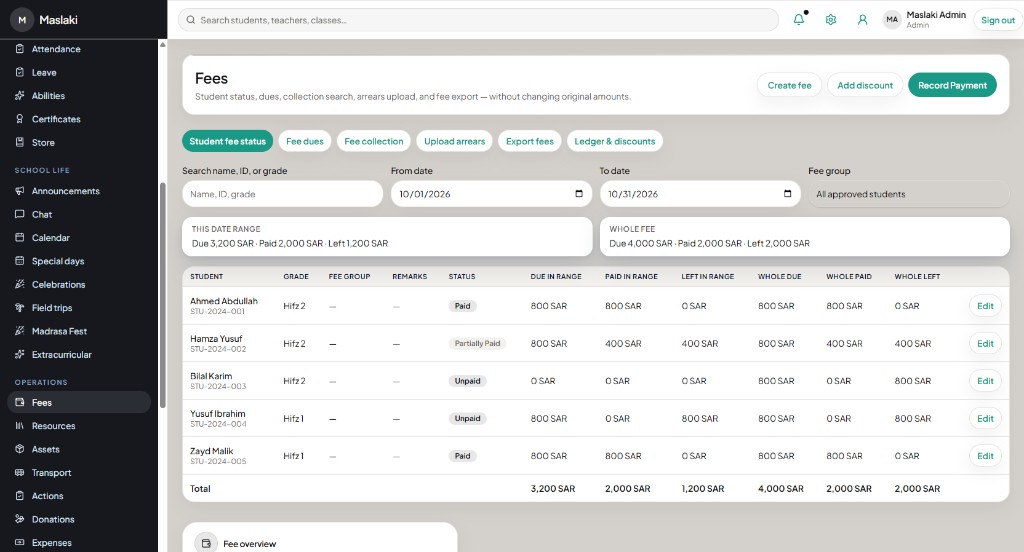
Task: Open Leave from the sidebar
Action: [x=80, y=73]
